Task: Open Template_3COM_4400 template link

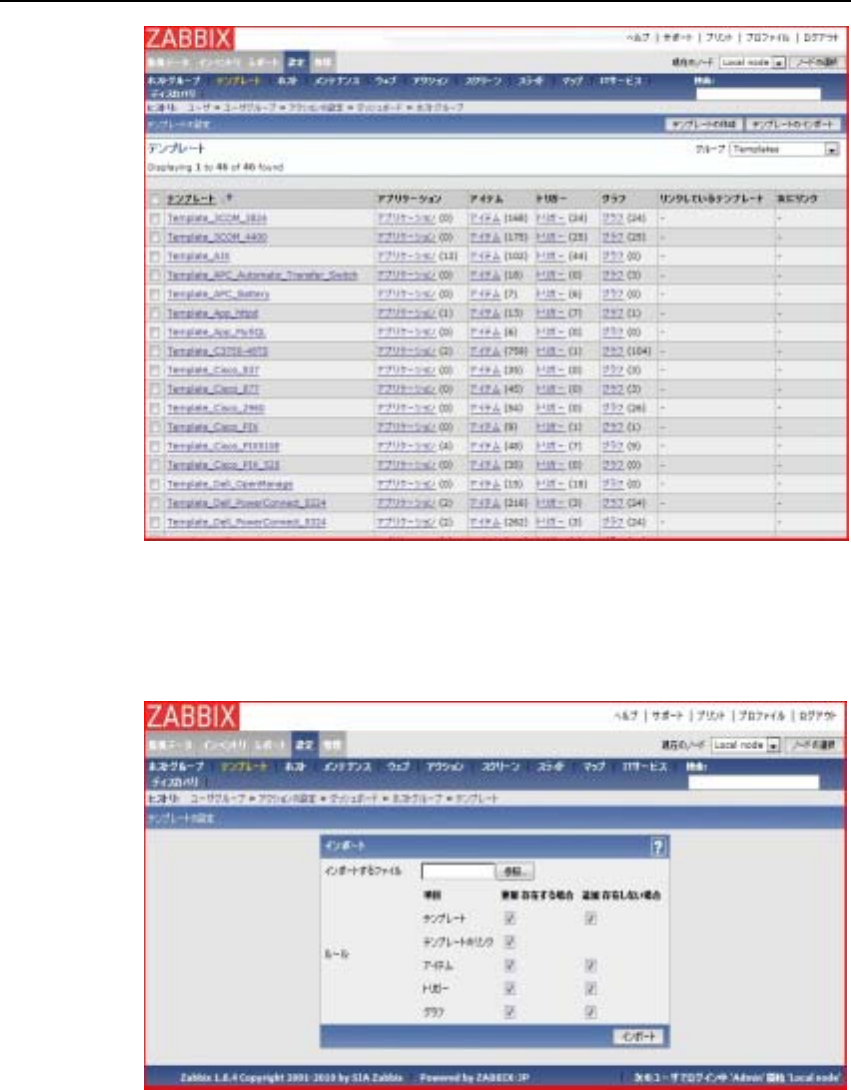Action: coord(217,237)
